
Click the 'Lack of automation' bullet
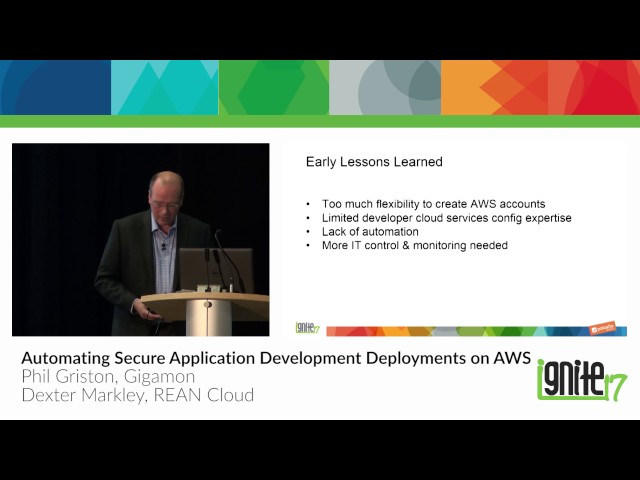[370, 231]
